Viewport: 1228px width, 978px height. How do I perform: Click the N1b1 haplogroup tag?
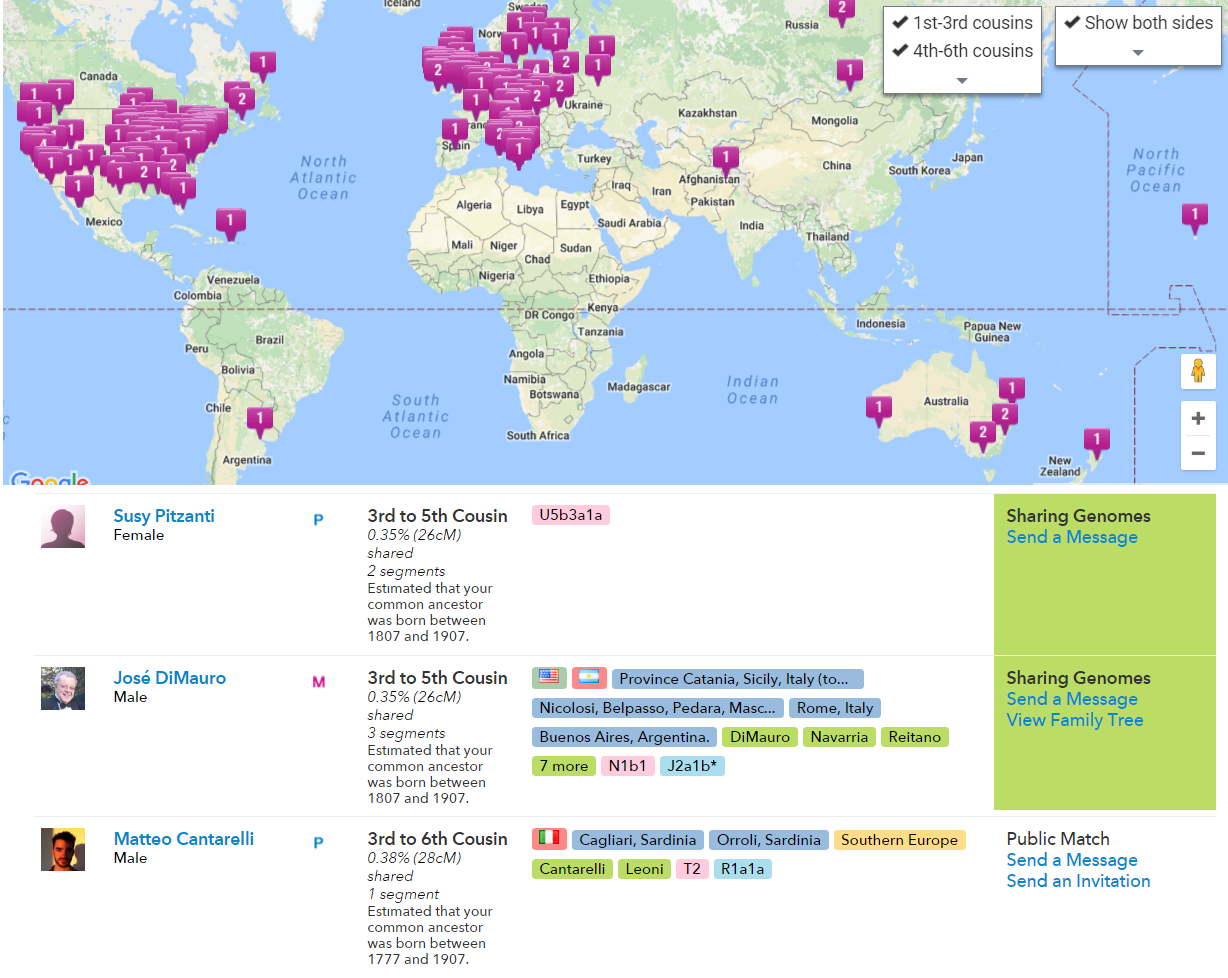[628, 766]
